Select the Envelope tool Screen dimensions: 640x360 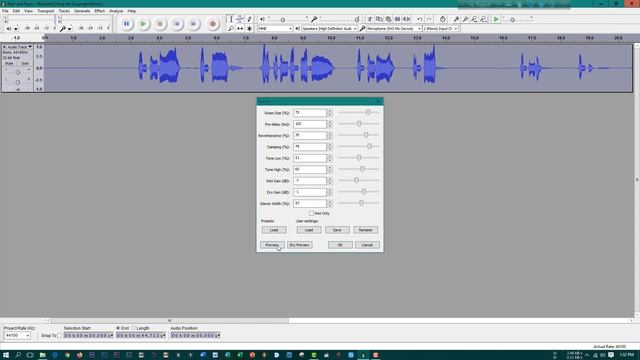tap(240, 19)
